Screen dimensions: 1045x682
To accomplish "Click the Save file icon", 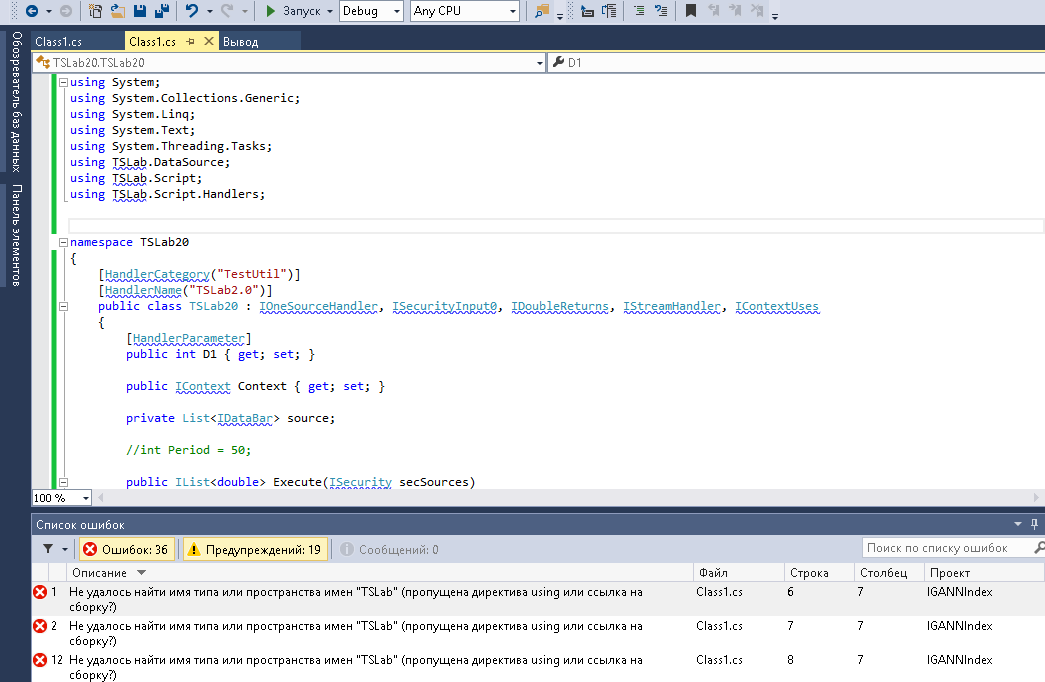I will click(x=139, y=11).
